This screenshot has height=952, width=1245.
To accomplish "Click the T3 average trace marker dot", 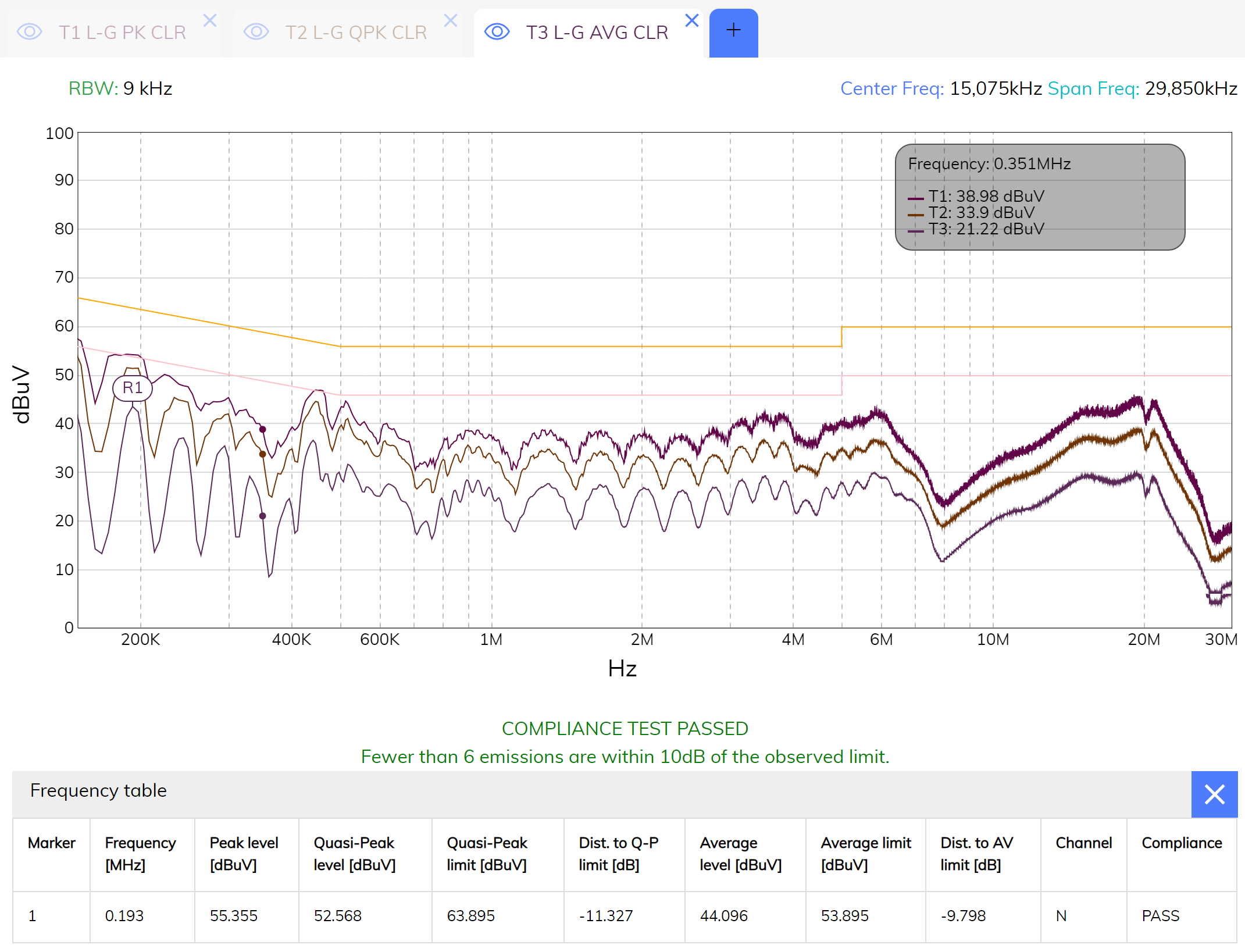I will (262, 516).
